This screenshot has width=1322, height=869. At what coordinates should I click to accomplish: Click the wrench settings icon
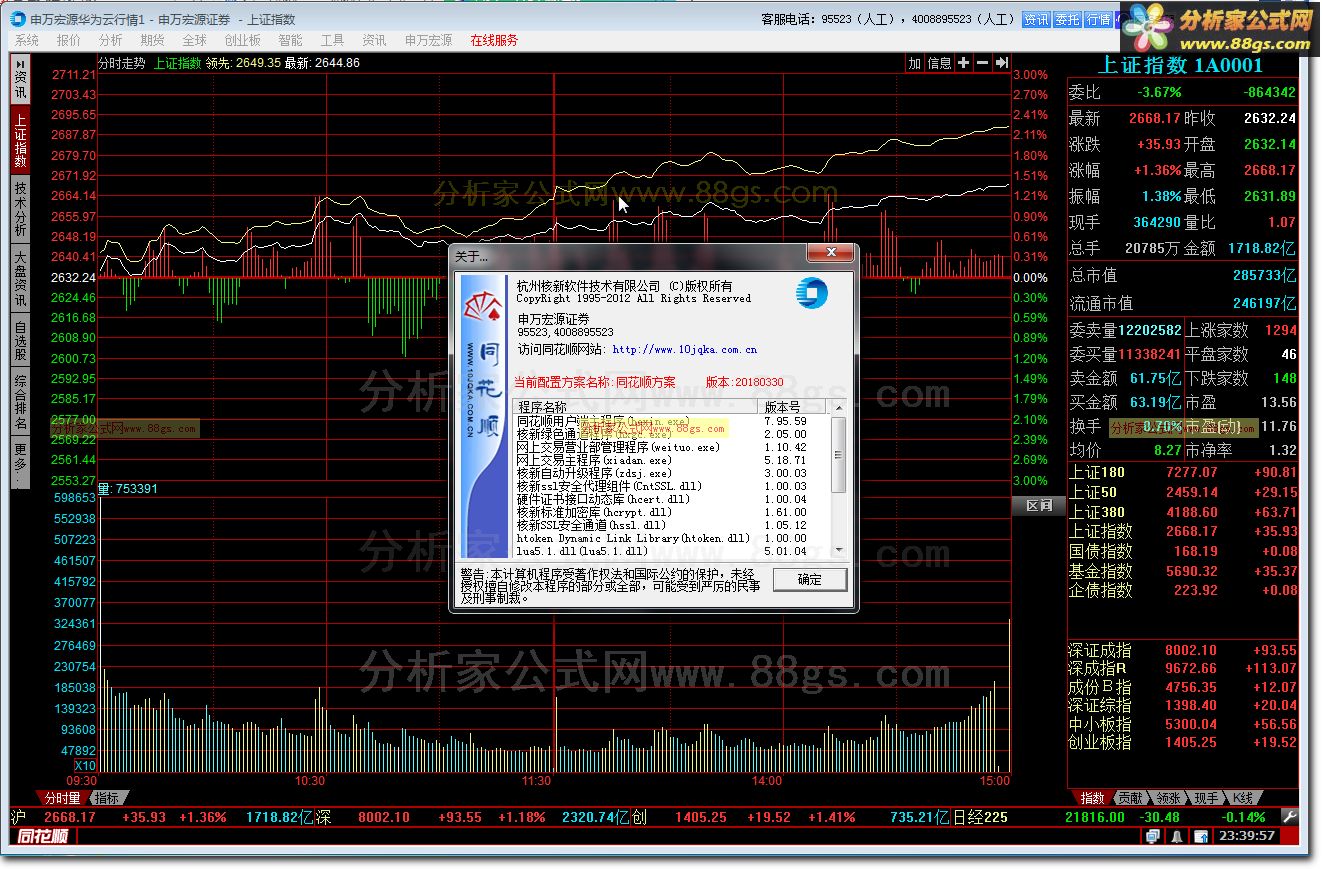point(1291,817)
